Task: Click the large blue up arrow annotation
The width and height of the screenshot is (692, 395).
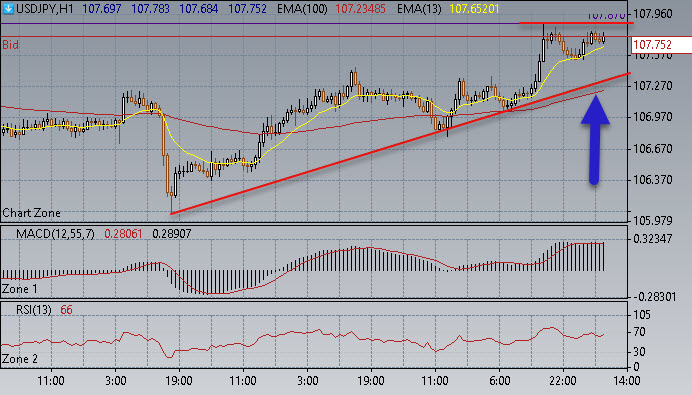Action: pyautogui.click(x=595, y=139)
